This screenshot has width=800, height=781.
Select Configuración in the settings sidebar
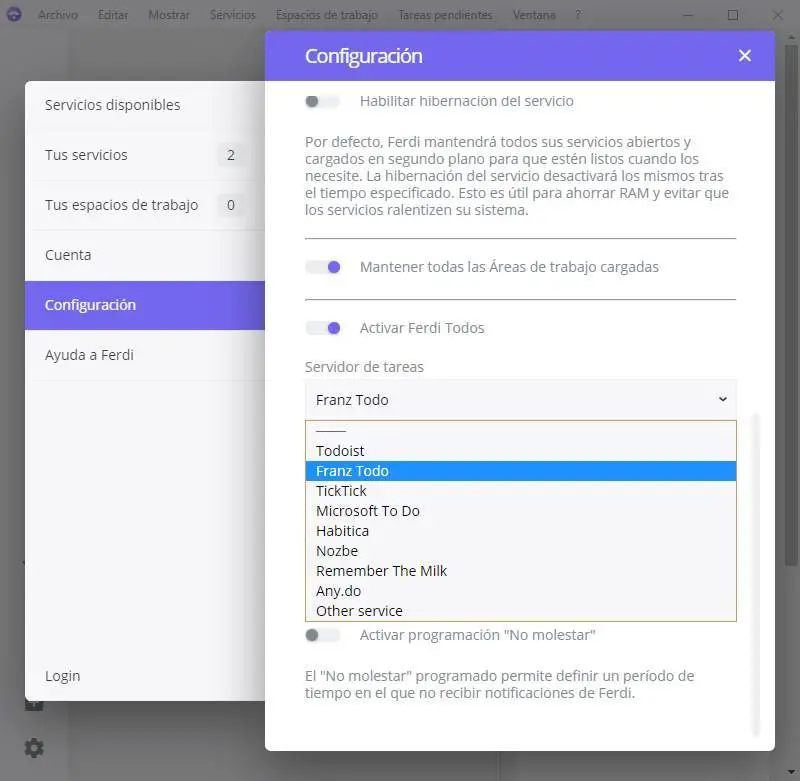pyautogui.click(x=145, y=305)
